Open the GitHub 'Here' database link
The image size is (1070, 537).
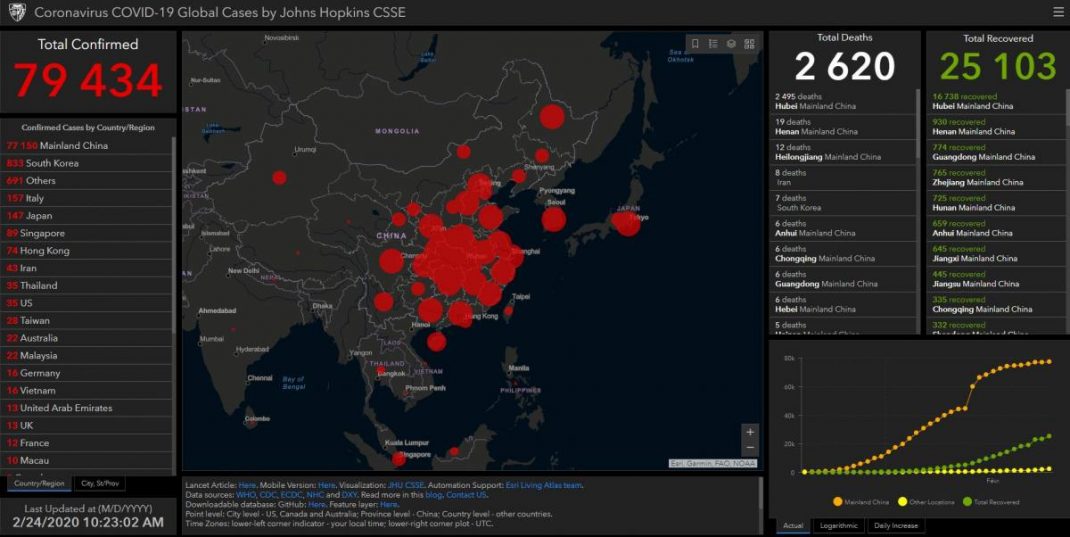[316, 504]
